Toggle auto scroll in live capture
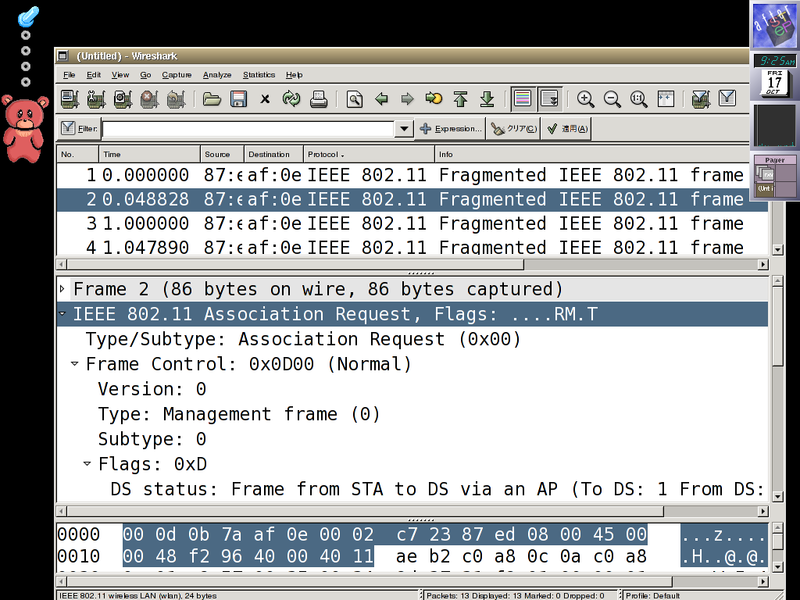This screenshot has height=600, width=800. (x=549, y=98)
